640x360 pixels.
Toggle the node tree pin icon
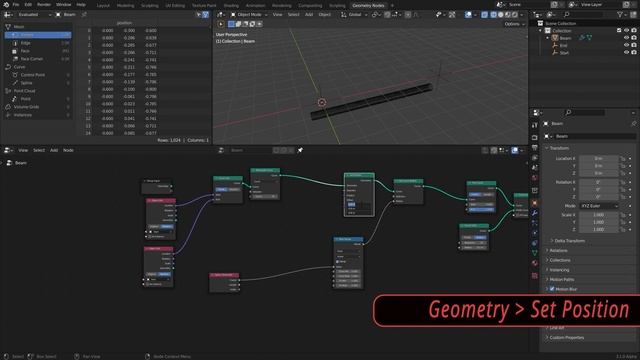coord(300,151)
